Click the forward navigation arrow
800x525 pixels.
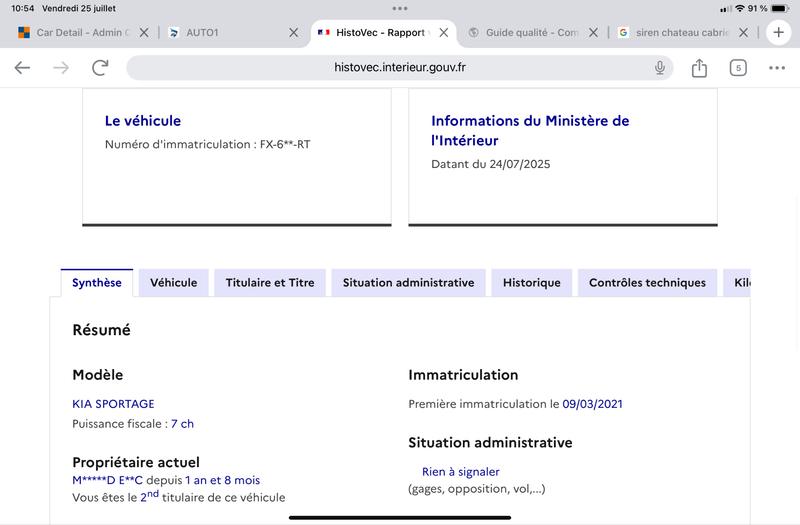[x=61, y=67]
